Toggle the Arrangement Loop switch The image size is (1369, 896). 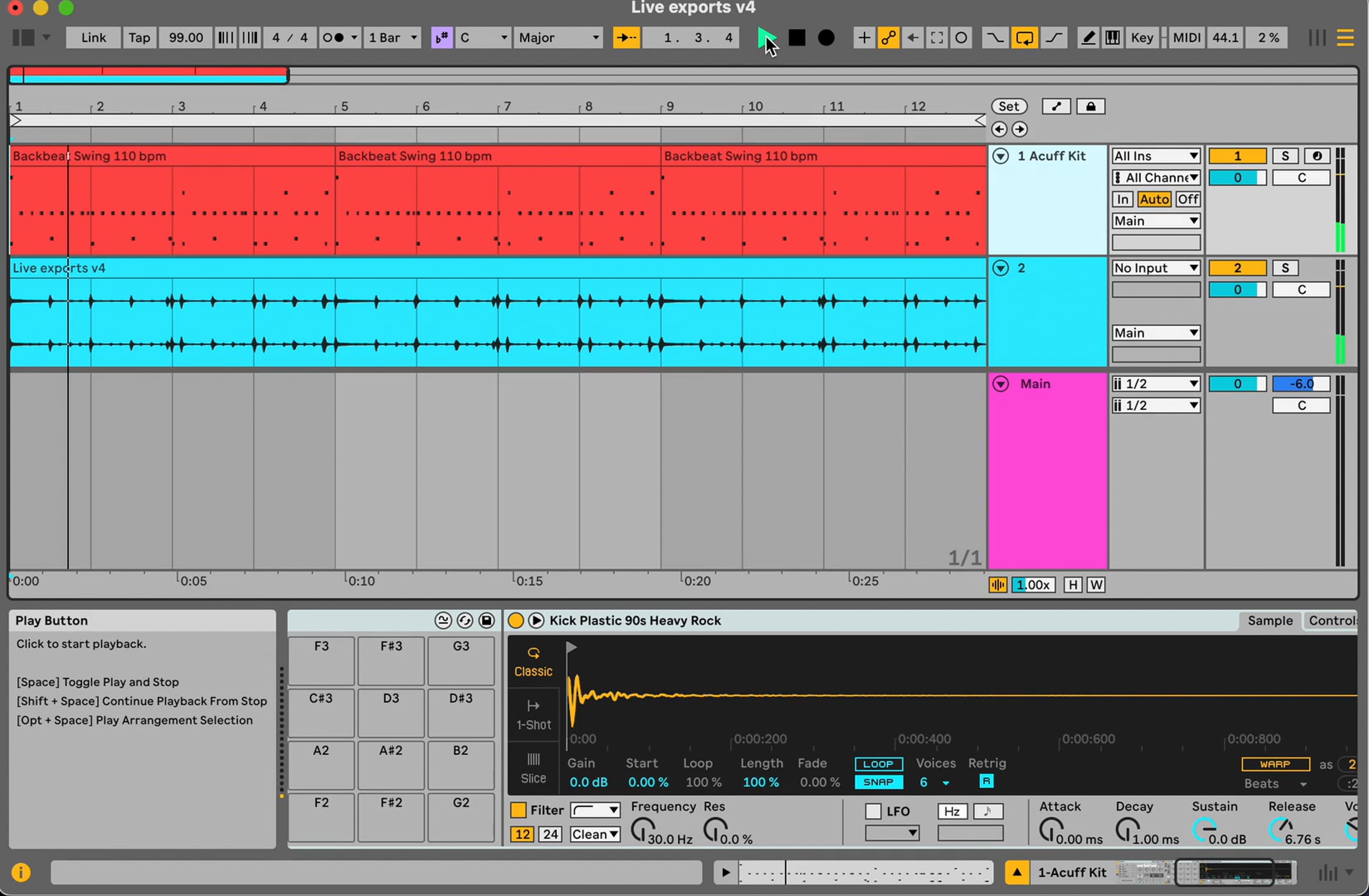(1024, 38)
